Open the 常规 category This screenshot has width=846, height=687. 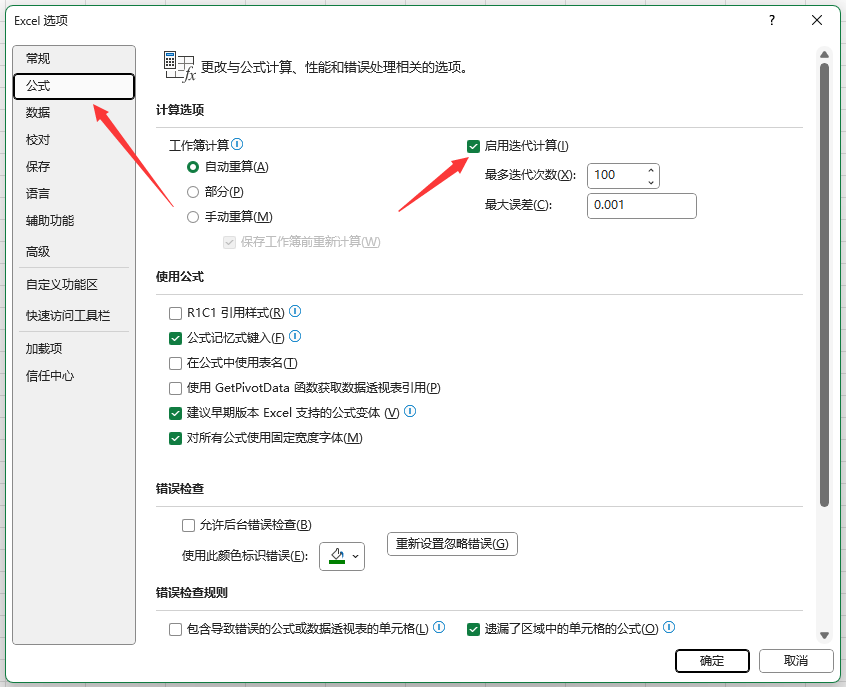(74, 58)
